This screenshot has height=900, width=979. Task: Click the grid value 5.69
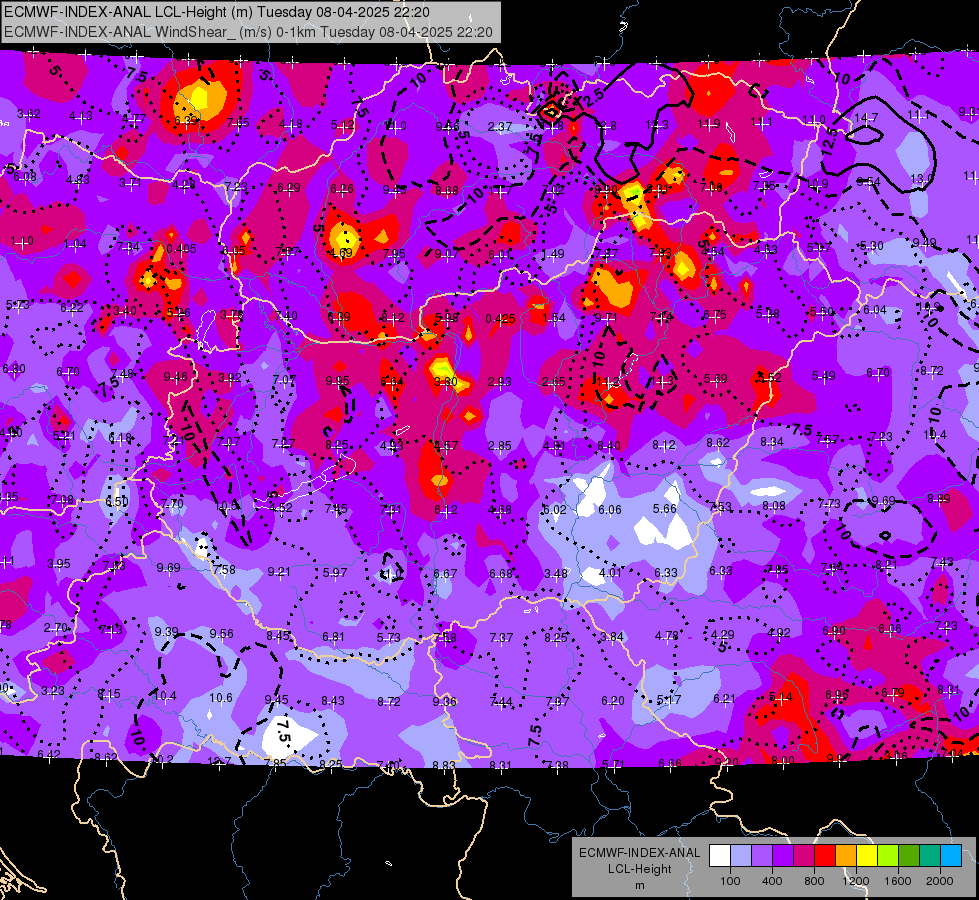coord(716,379)
